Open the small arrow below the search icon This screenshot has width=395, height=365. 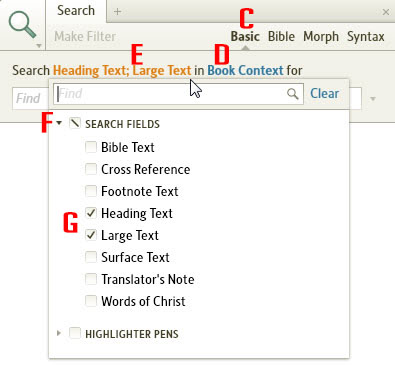39,46
